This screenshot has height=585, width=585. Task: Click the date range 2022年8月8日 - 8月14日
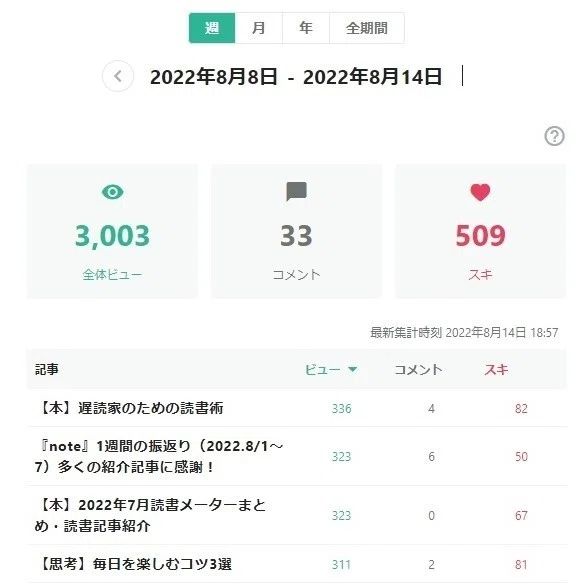296,77
